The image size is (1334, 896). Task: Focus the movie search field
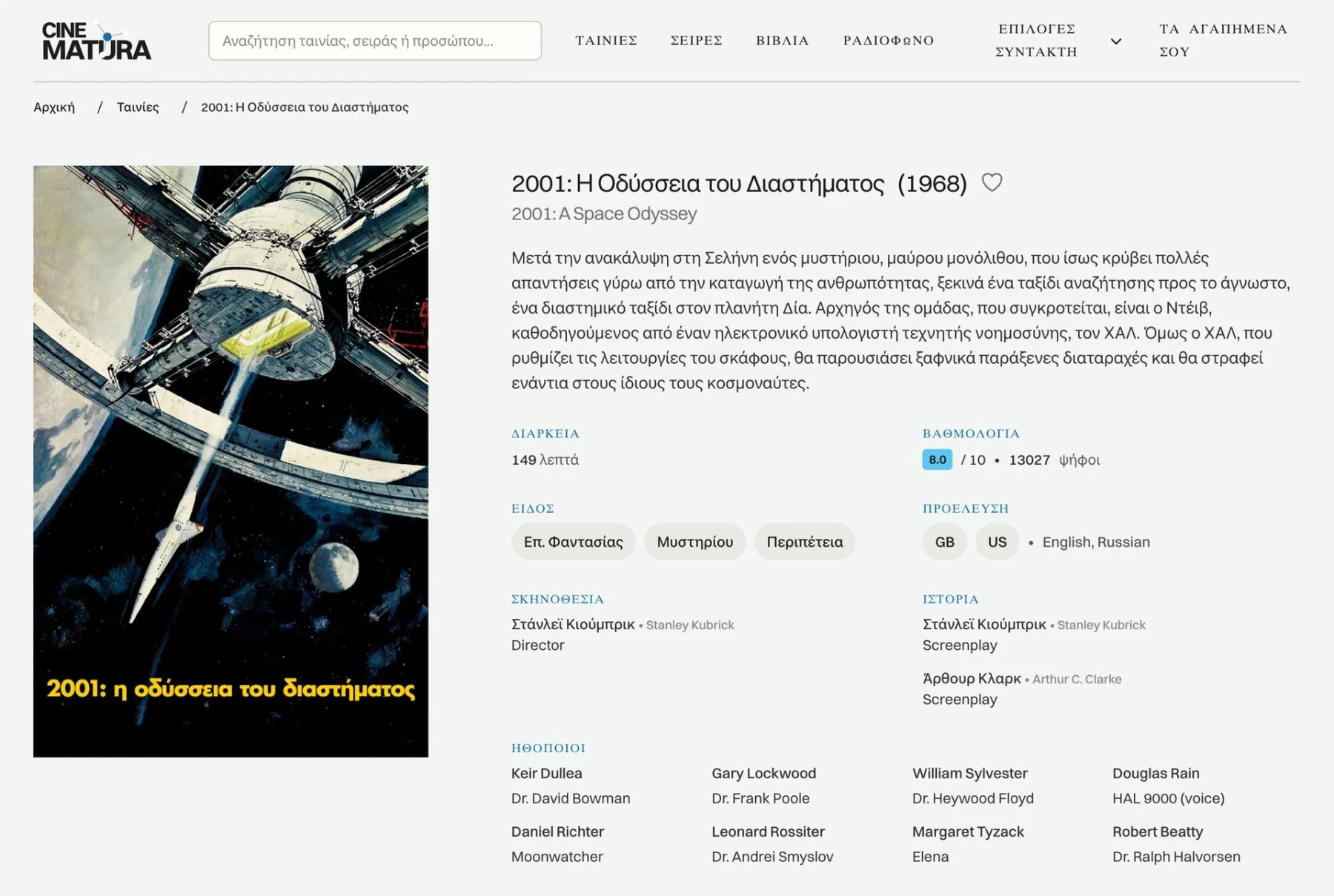tap(375, 41)
